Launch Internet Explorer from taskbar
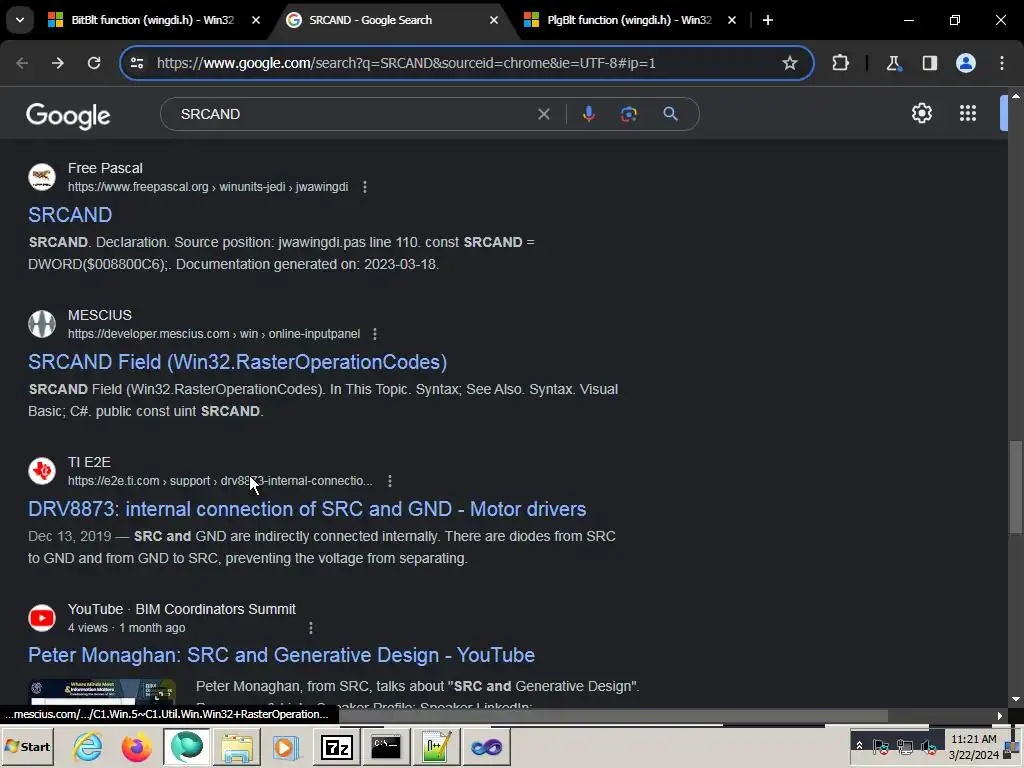 coord(88,746)
